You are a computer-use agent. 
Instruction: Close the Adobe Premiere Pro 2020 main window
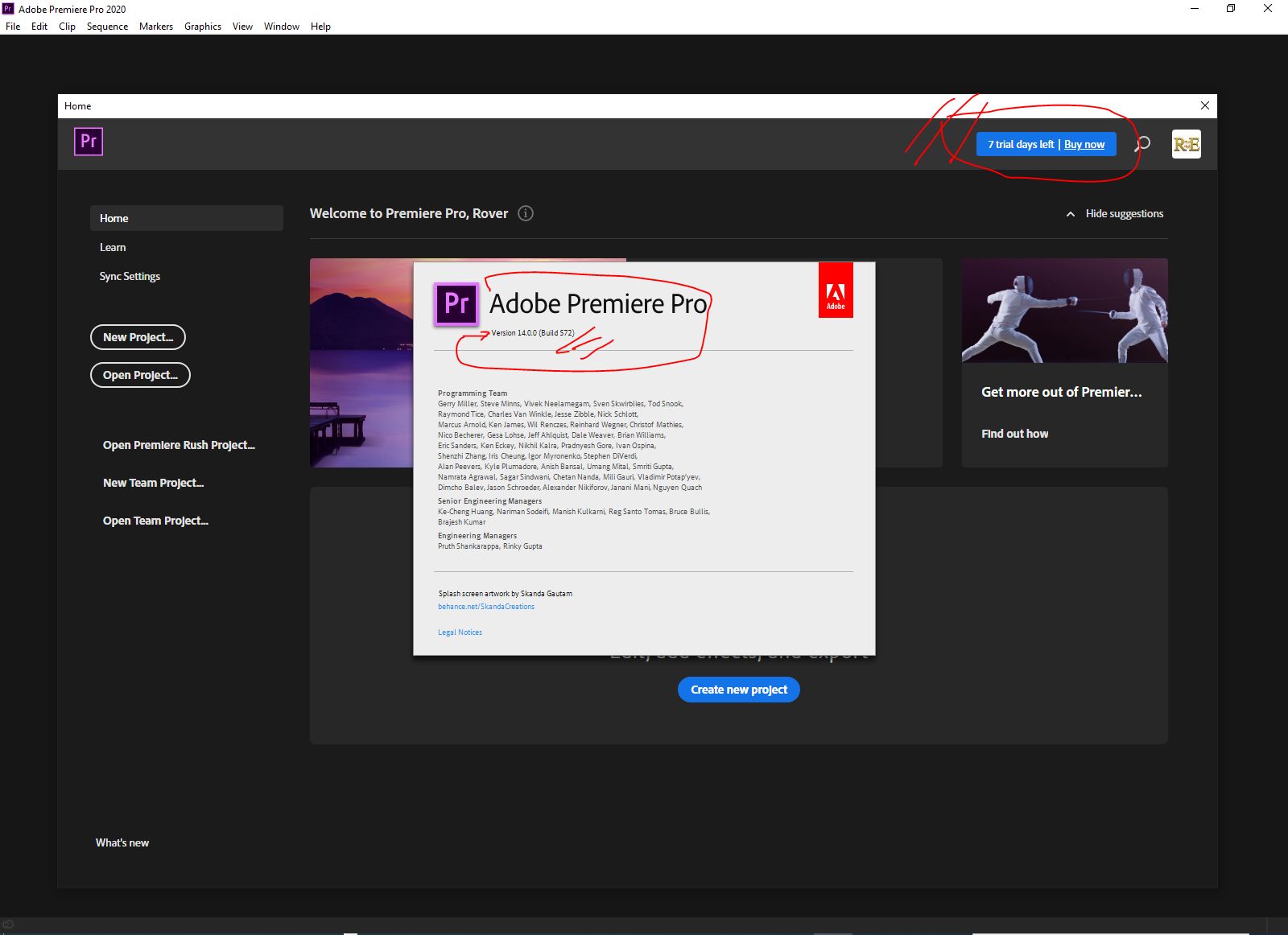[x=1268, y=9]
